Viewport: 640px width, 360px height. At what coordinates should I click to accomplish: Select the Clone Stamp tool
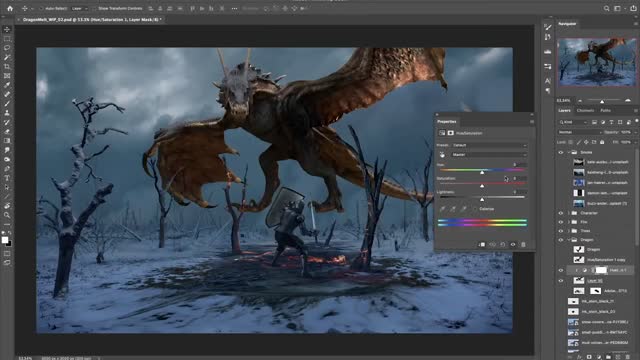7,113
